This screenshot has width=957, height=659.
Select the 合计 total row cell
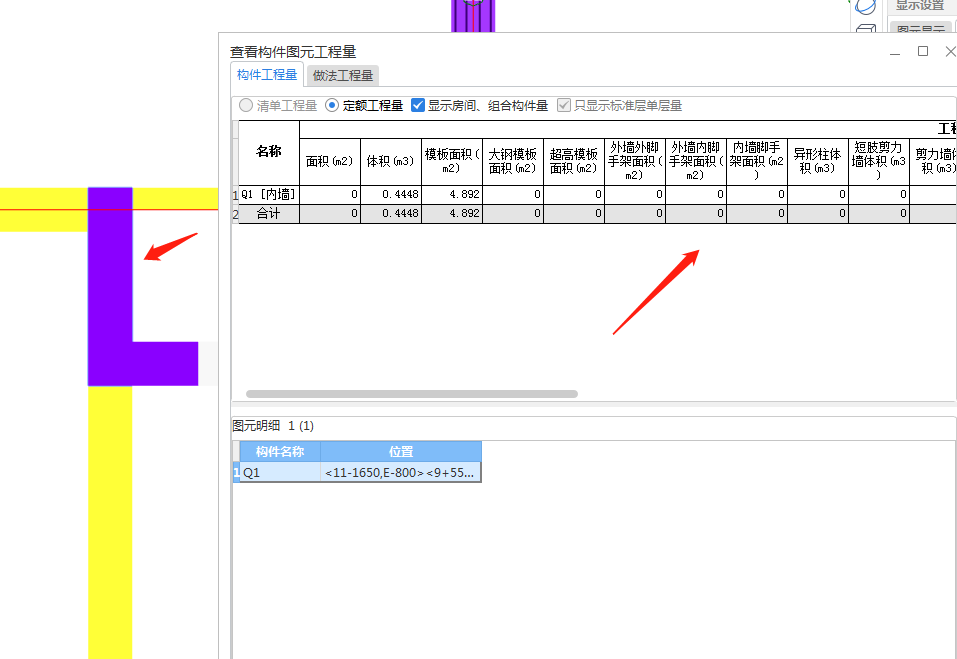[269, 214]
